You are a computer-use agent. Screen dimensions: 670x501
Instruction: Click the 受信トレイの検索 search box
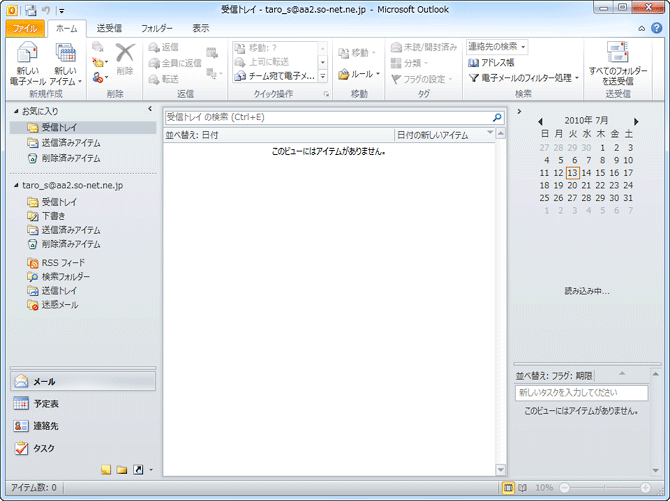pyautogui.click(x=326, y=117)
